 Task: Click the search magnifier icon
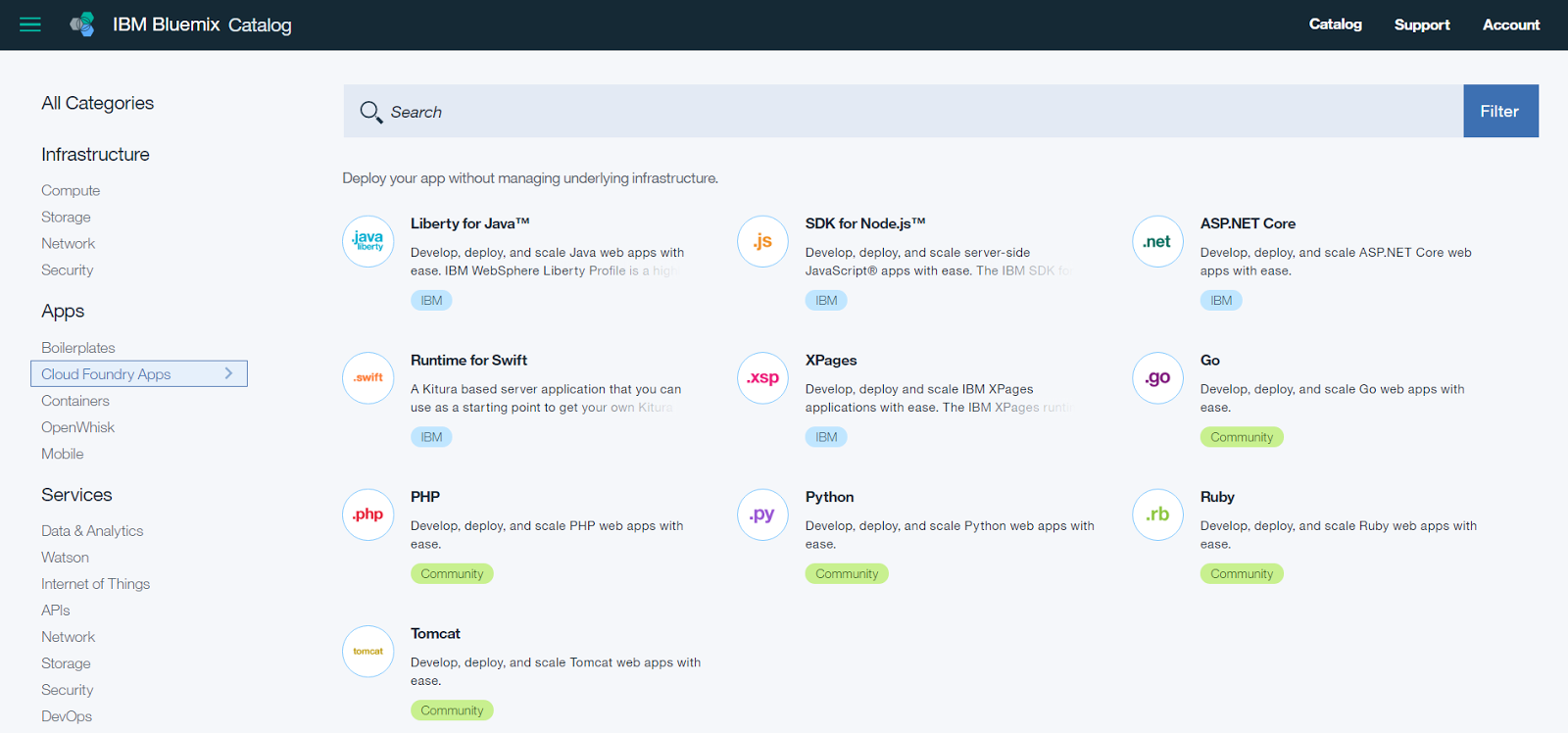(370, 112)
